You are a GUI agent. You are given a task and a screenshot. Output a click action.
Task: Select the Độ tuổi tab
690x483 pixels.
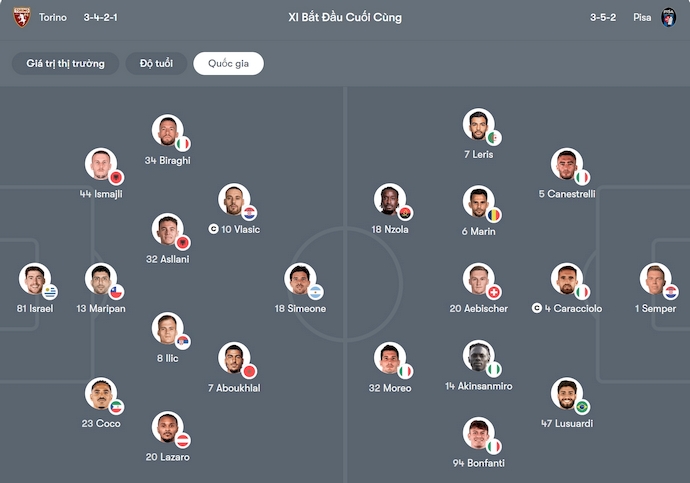[156, 64]
